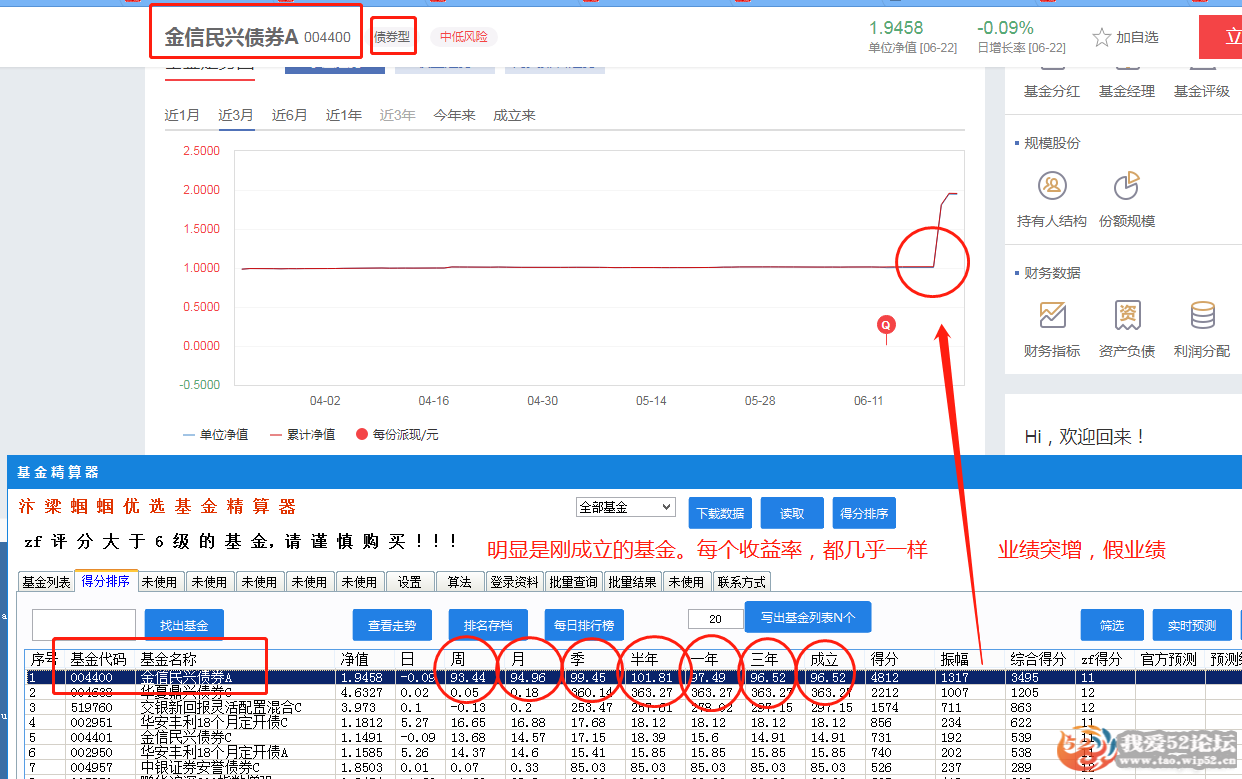Switch to the 基金列表 tab
Image resolution: width=1242 pixels, height=779 pixels.
click(47, 582)
